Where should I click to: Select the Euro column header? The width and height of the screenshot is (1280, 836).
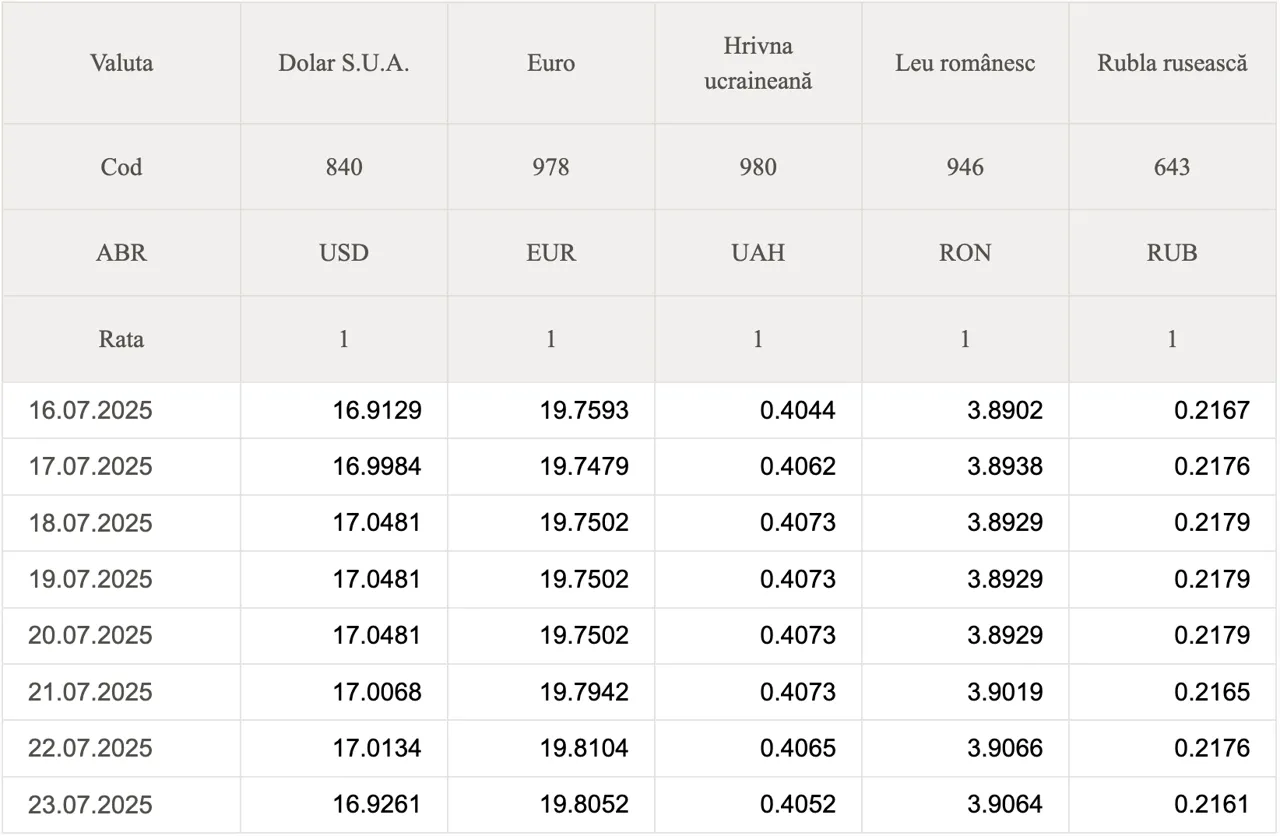[x=551, y=63]
